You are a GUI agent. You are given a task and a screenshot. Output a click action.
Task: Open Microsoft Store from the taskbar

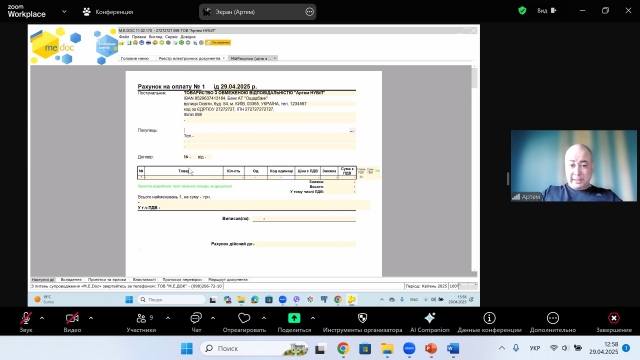(365, 349)
